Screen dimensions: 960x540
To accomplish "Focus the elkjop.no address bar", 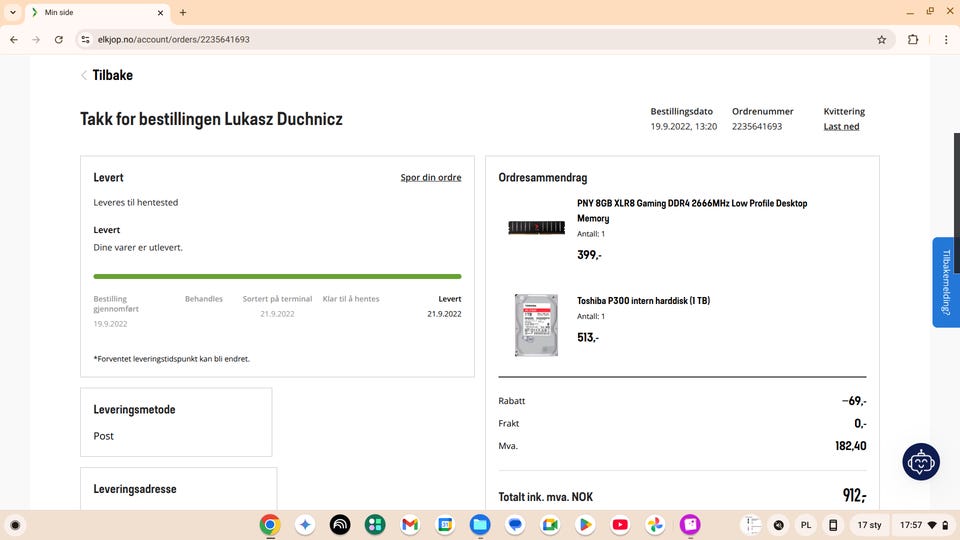I will click(x=478, y=39).
